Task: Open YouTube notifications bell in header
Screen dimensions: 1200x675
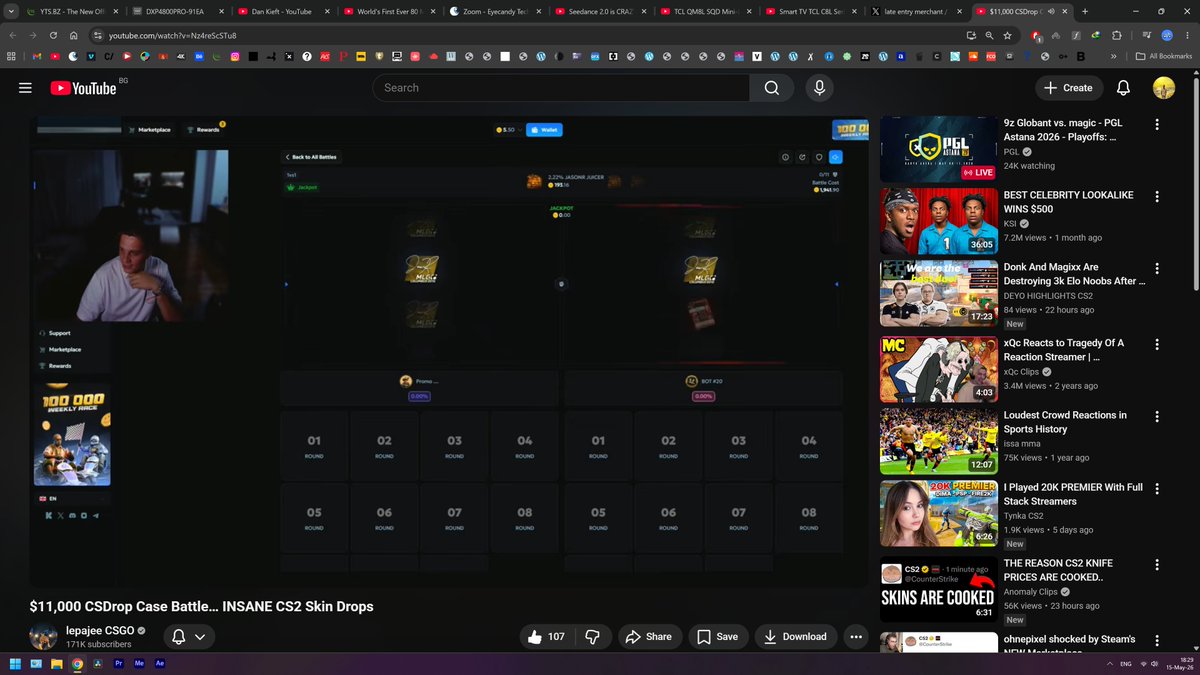Action: click(1123, 88)
